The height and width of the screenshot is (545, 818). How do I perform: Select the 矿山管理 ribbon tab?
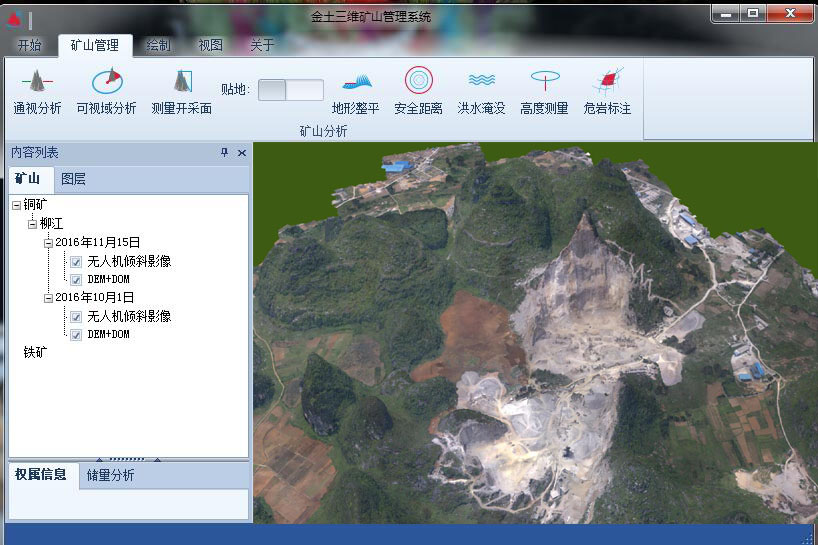[x=95, y=45]
